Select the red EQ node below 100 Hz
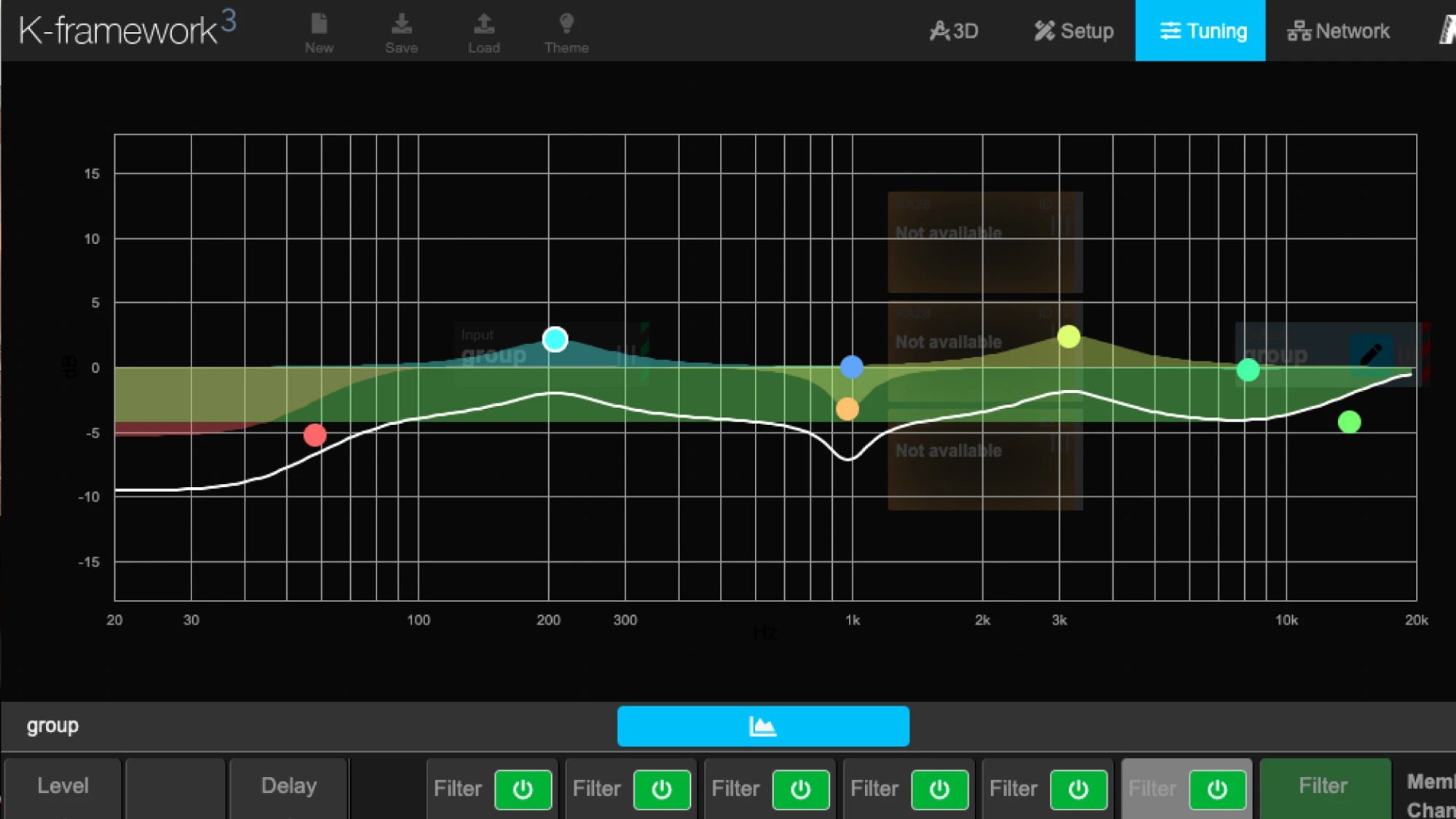1456x819 pixels. (314, 435)
